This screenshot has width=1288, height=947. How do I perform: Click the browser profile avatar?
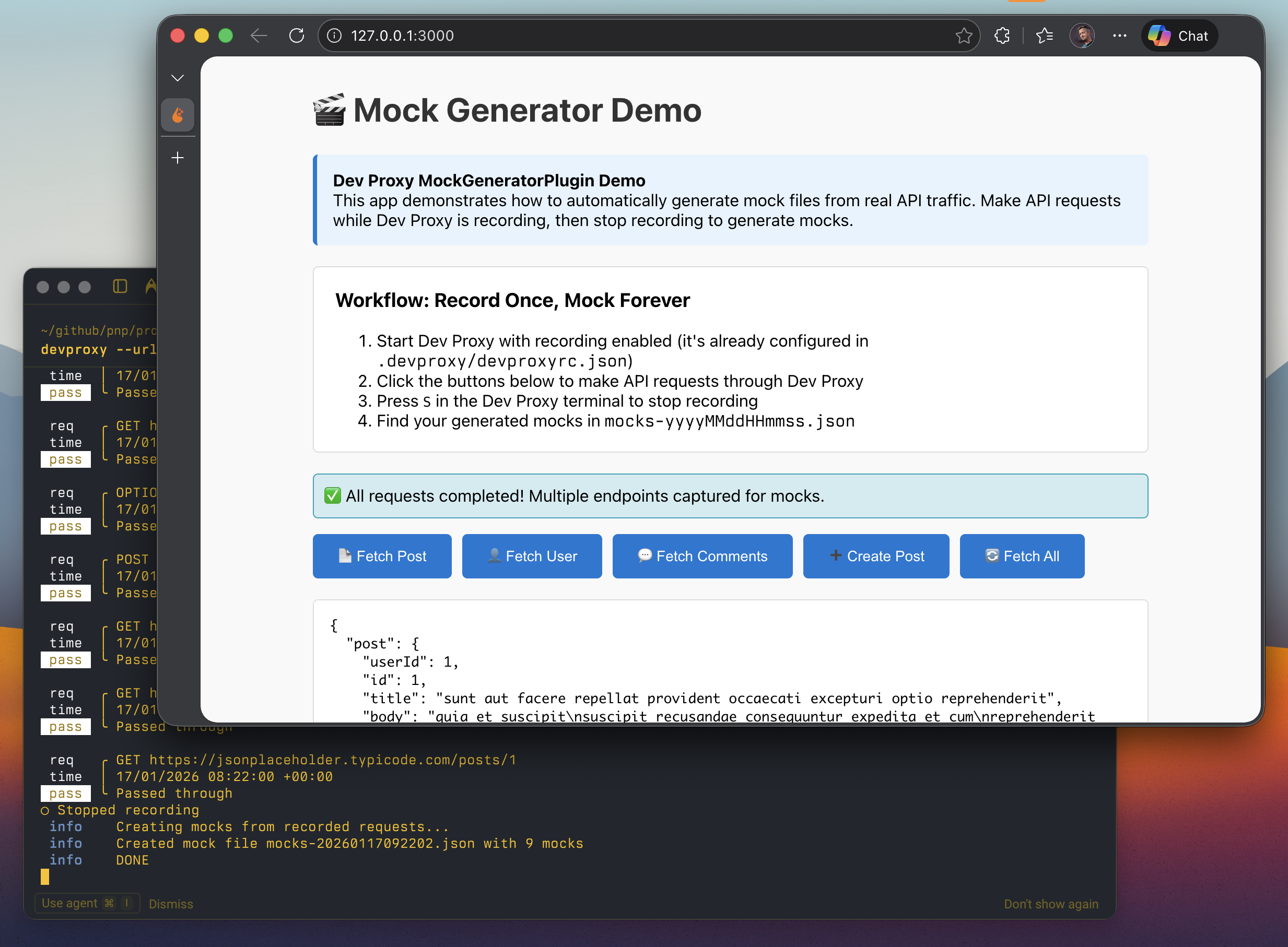click(1083, 35)
